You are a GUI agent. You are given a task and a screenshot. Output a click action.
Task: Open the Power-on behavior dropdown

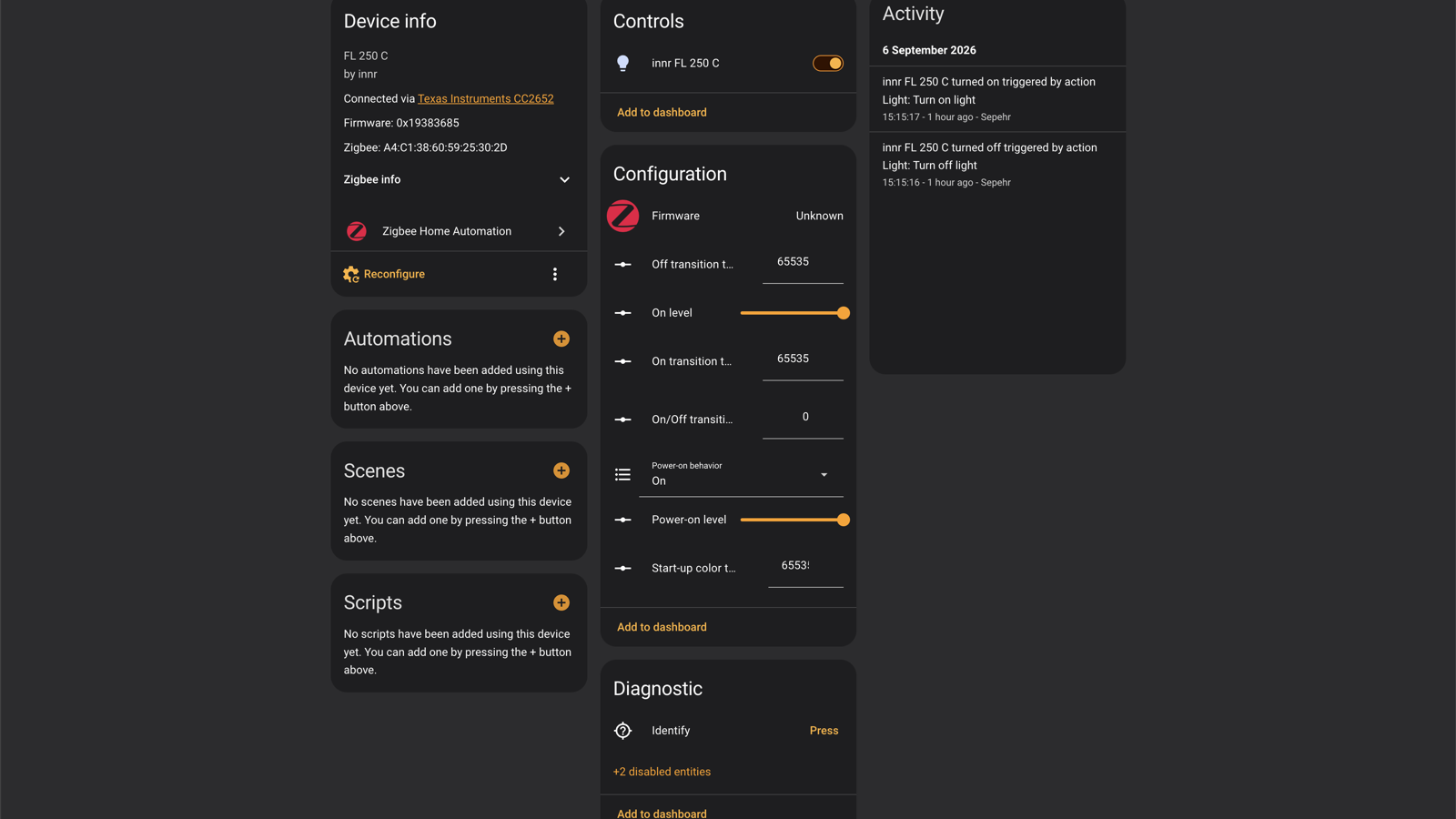point(741,474)
